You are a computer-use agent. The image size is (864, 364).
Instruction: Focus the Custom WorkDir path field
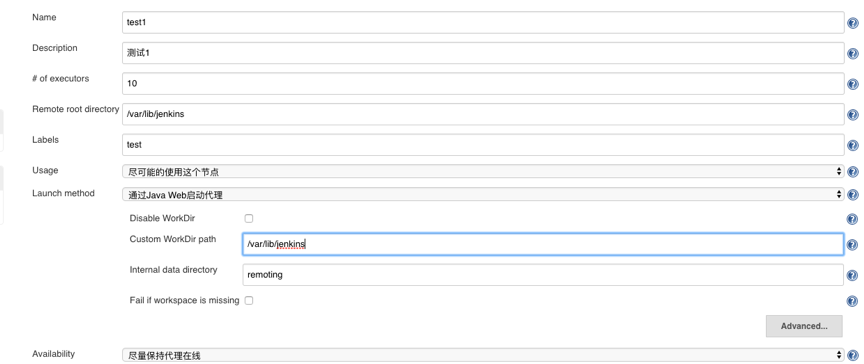(543, 244)
